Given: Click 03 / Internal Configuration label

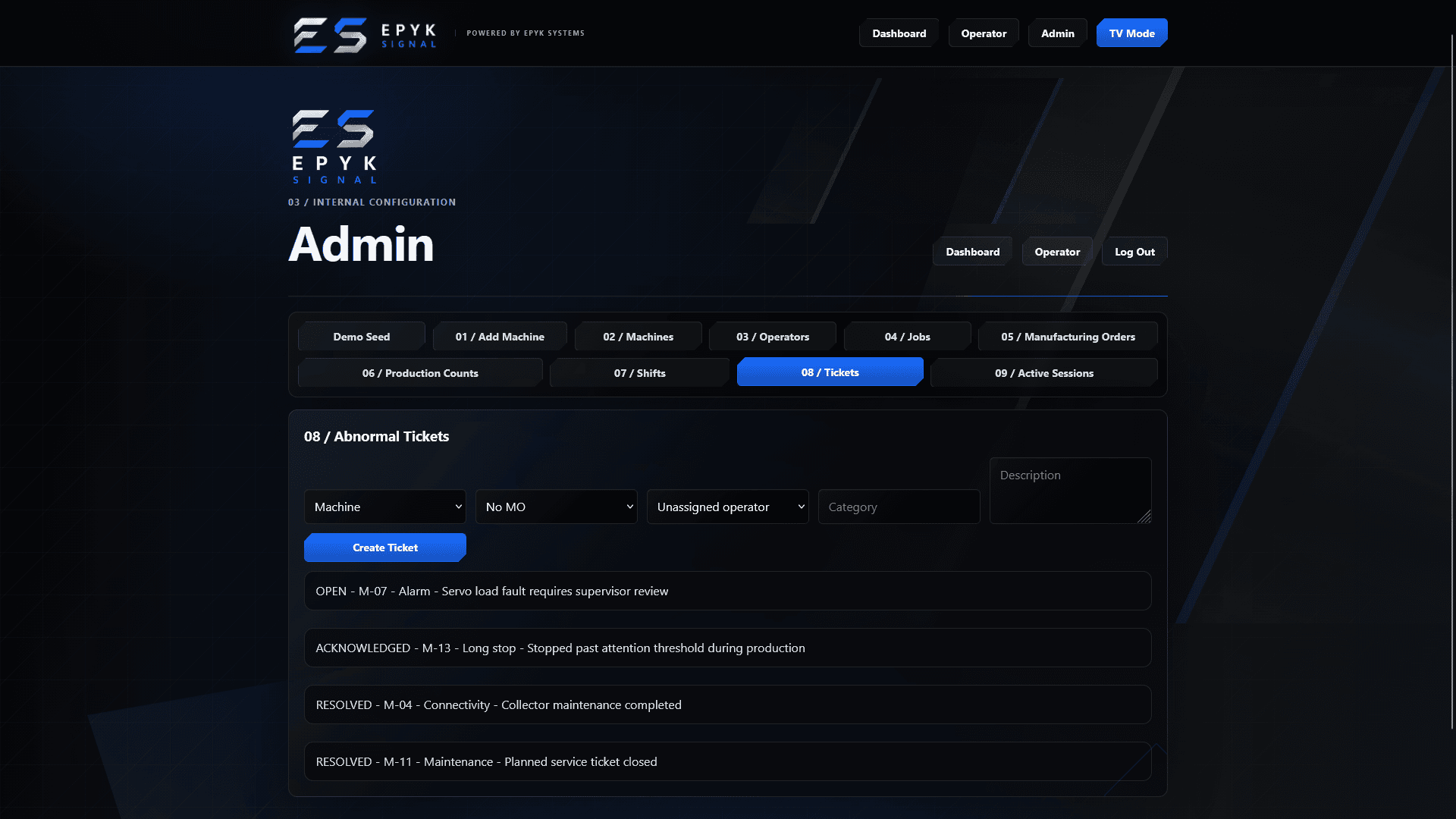Looking at the screenshot, I should [372, 202].
